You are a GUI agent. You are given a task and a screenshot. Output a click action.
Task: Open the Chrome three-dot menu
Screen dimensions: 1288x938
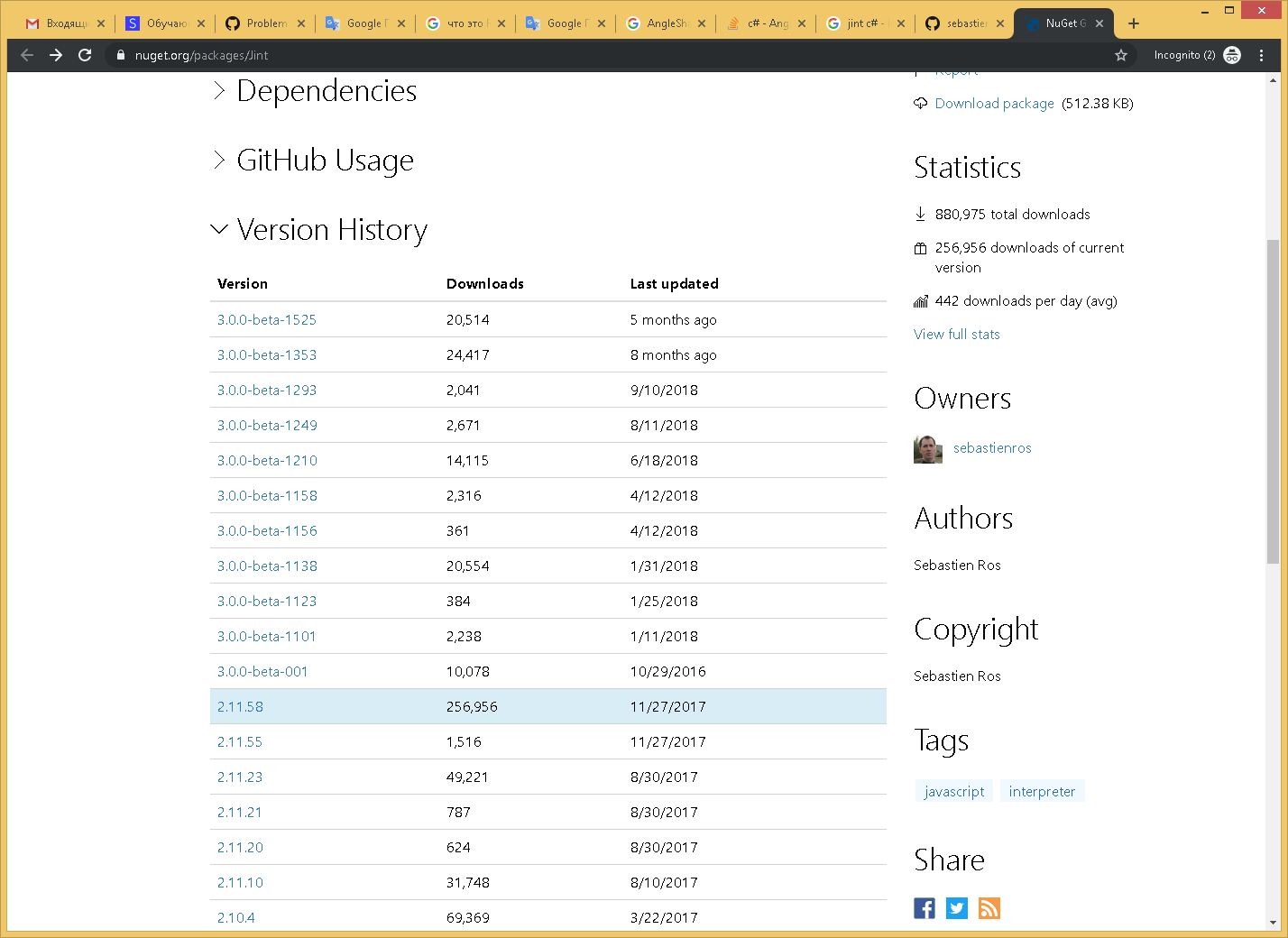[x=1261, y=55]
